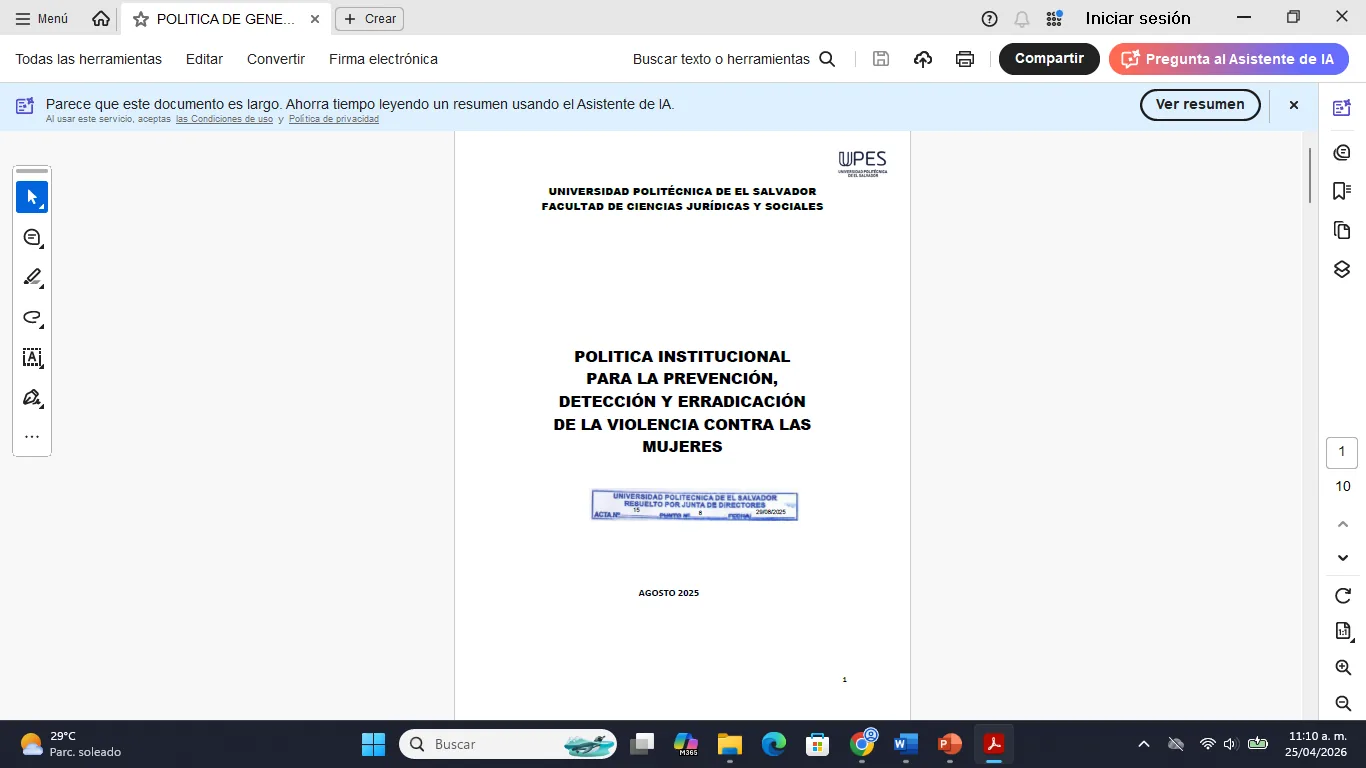Viewport: 1366px width, 768px height.
Task: Open Word from the taskbar
Action: [x=906, y=744]
